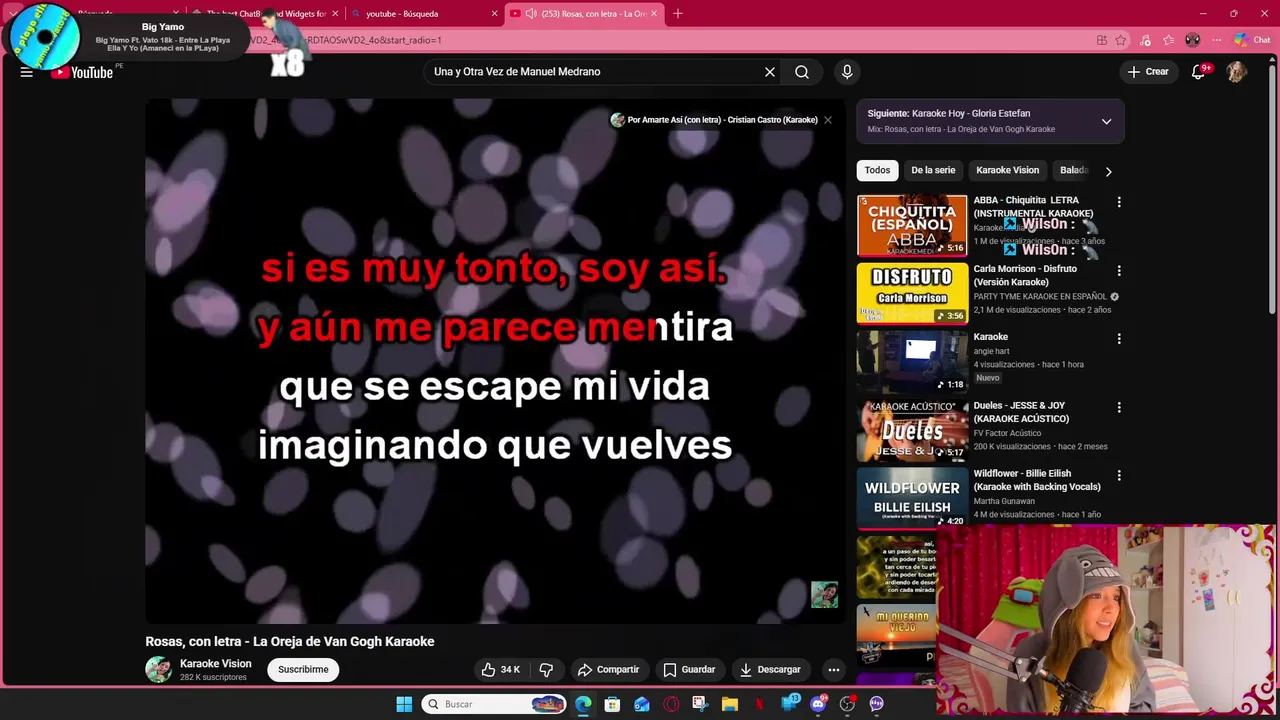Open the YouTube account avatar menu

coord(1237,72)
